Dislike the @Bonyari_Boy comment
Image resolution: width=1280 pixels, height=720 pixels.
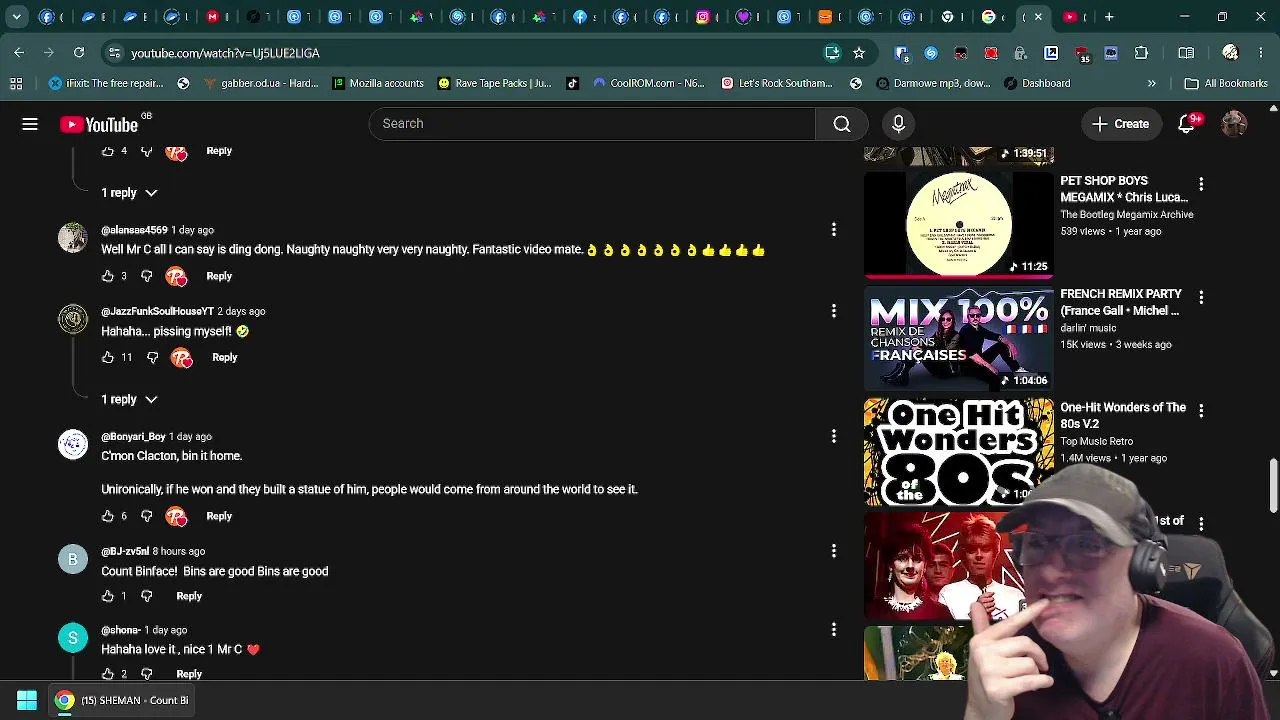146,516
